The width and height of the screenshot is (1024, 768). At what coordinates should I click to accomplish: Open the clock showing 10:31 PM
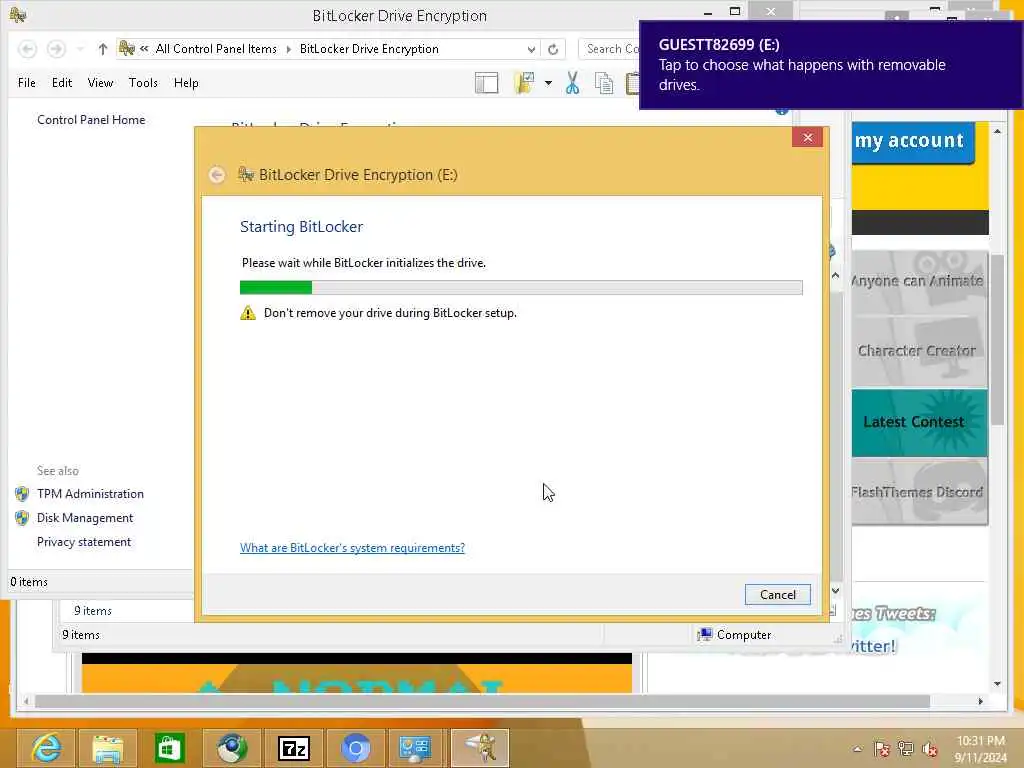[980, 749]
